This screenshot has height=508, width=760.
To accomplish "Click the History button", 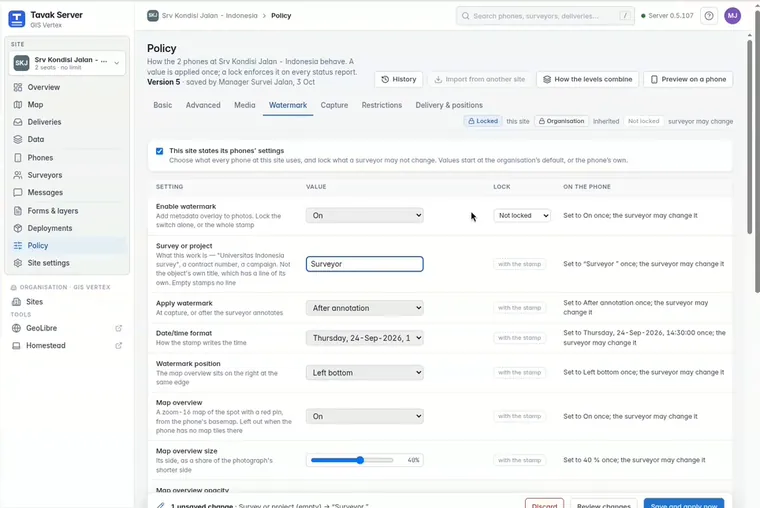I will (398, 79).
